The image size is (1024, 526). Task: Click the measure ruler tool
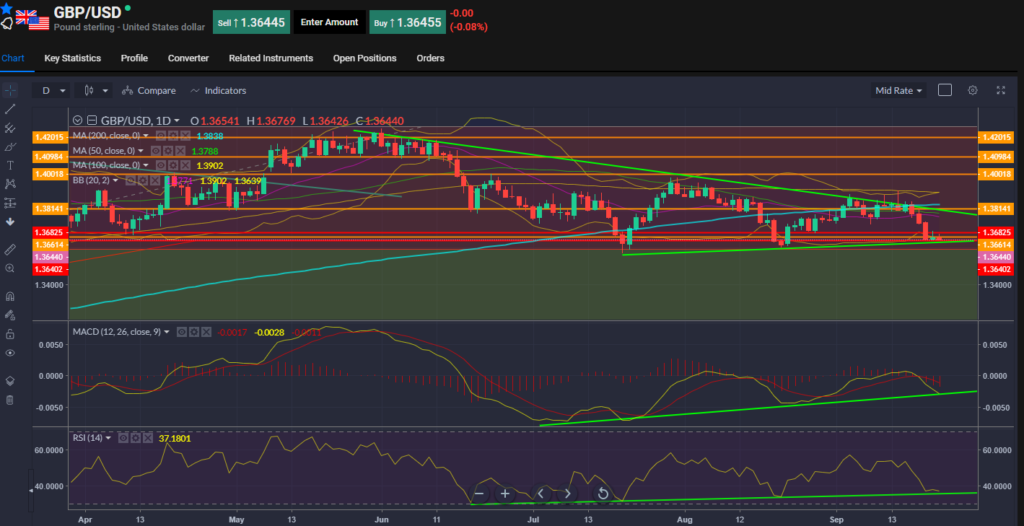(10, 248)
